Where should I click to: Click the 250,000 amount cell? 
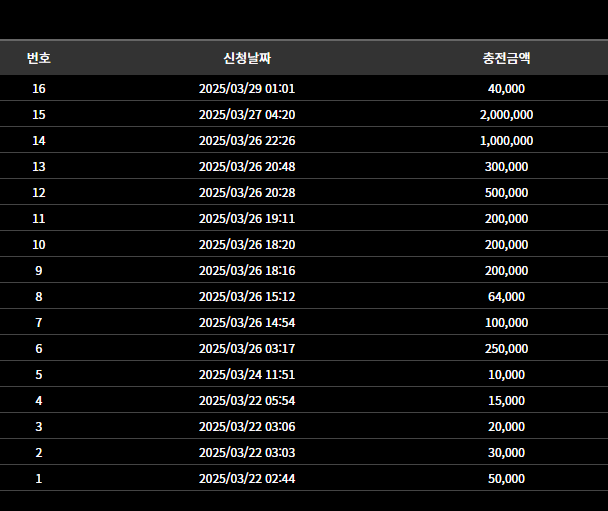506,349
